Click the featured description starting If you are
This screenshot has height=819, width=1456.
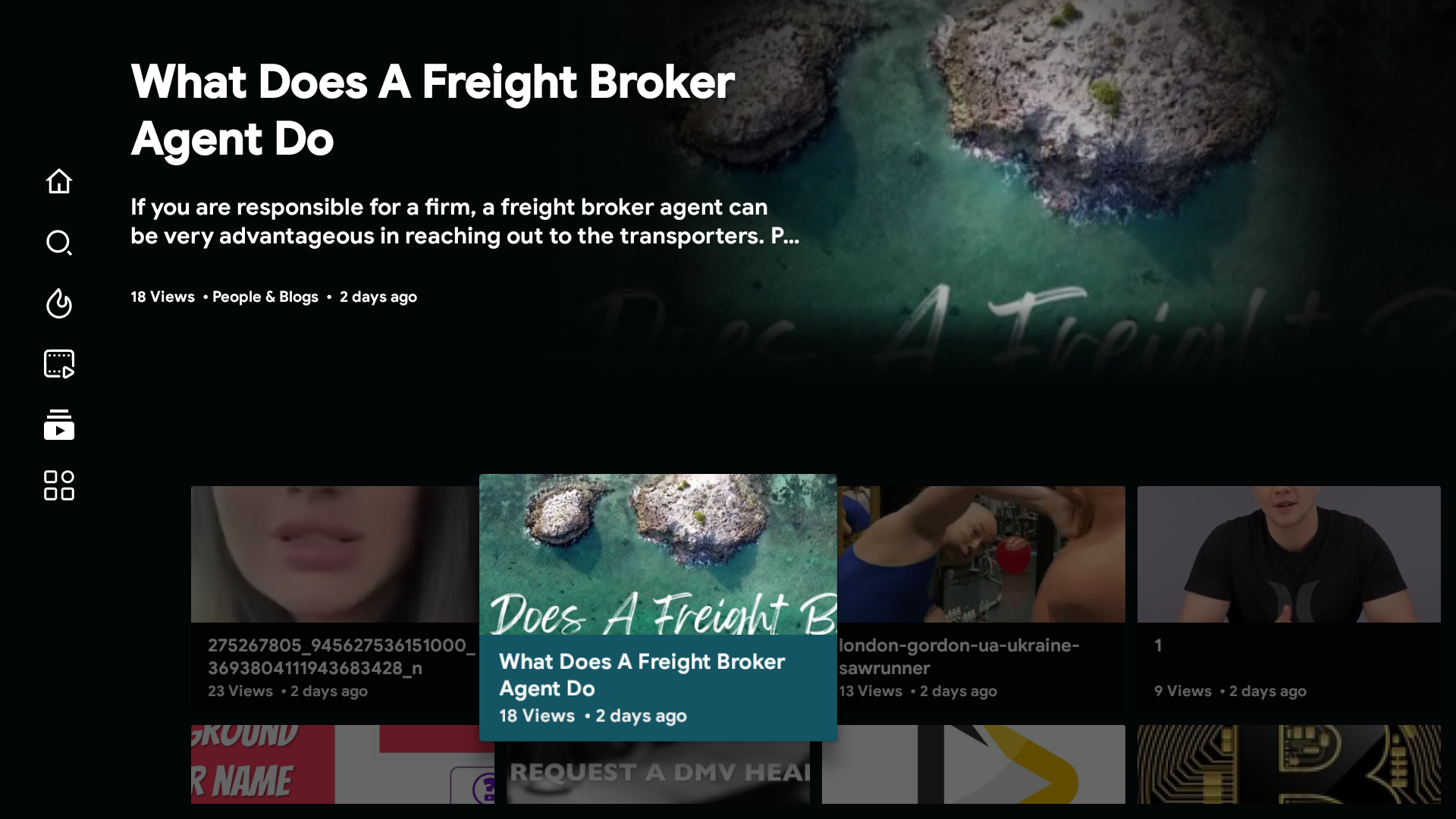tap(464, 221)
